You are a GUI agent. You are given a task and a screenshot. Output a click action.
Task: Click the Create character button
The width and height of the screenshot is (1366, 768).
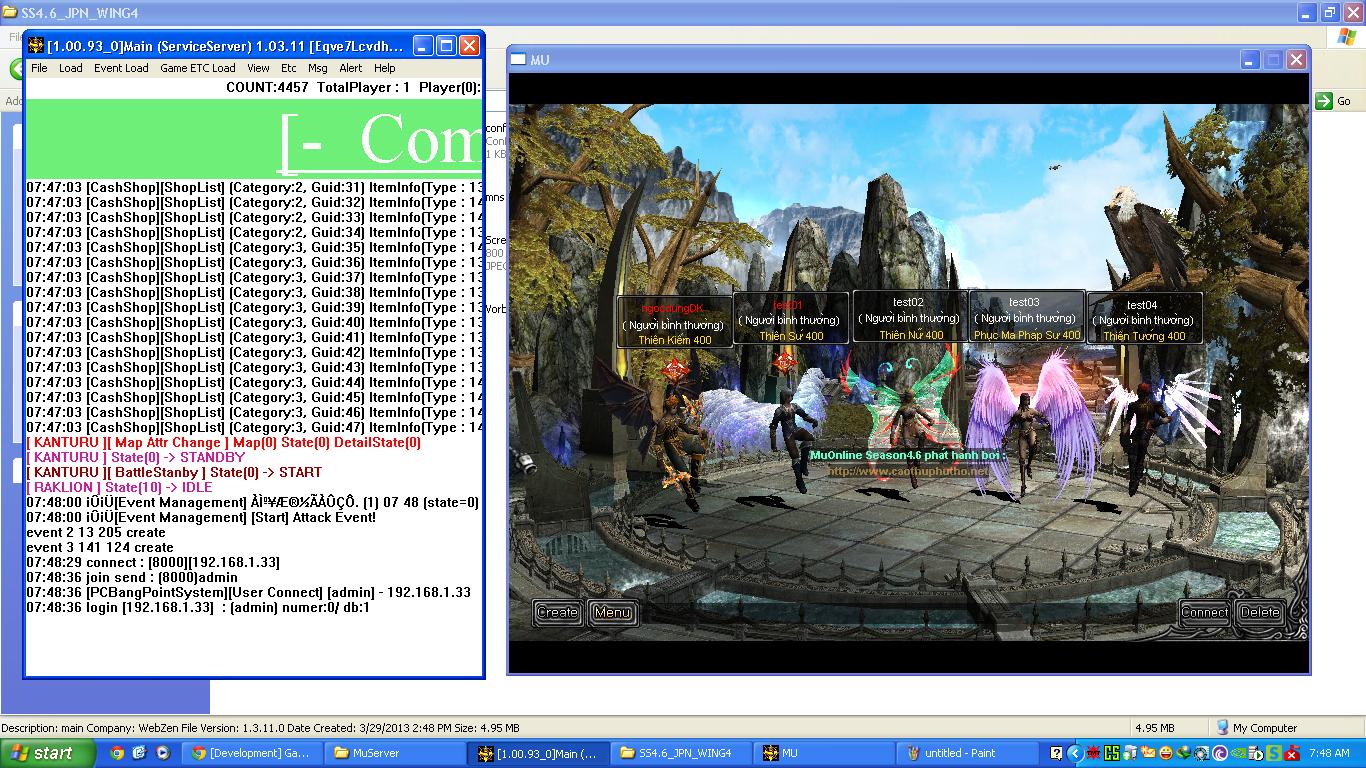557,612
